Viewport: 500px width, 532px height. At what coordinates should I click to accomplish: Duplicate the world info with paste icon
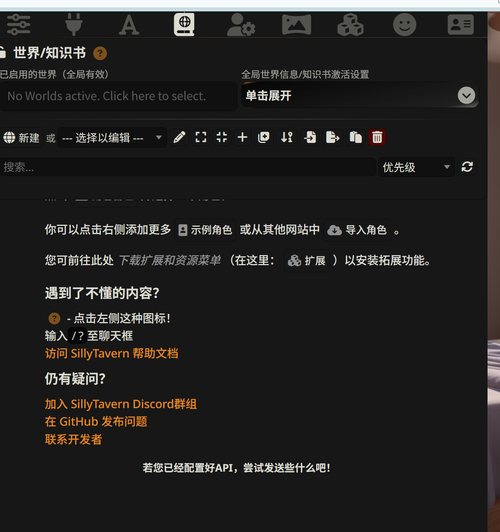[x=355, y=137]
